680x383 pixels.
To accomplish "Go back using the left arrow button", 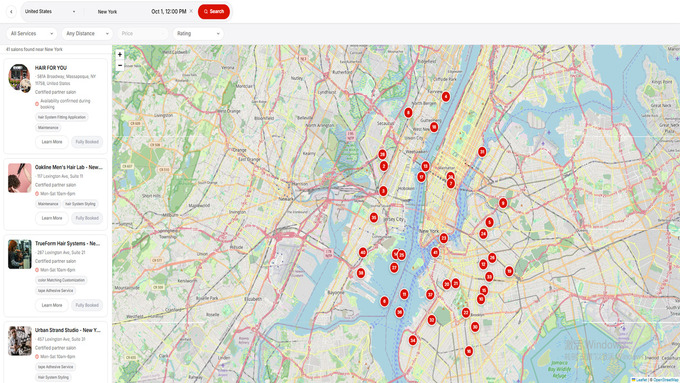I will point(11,12).
